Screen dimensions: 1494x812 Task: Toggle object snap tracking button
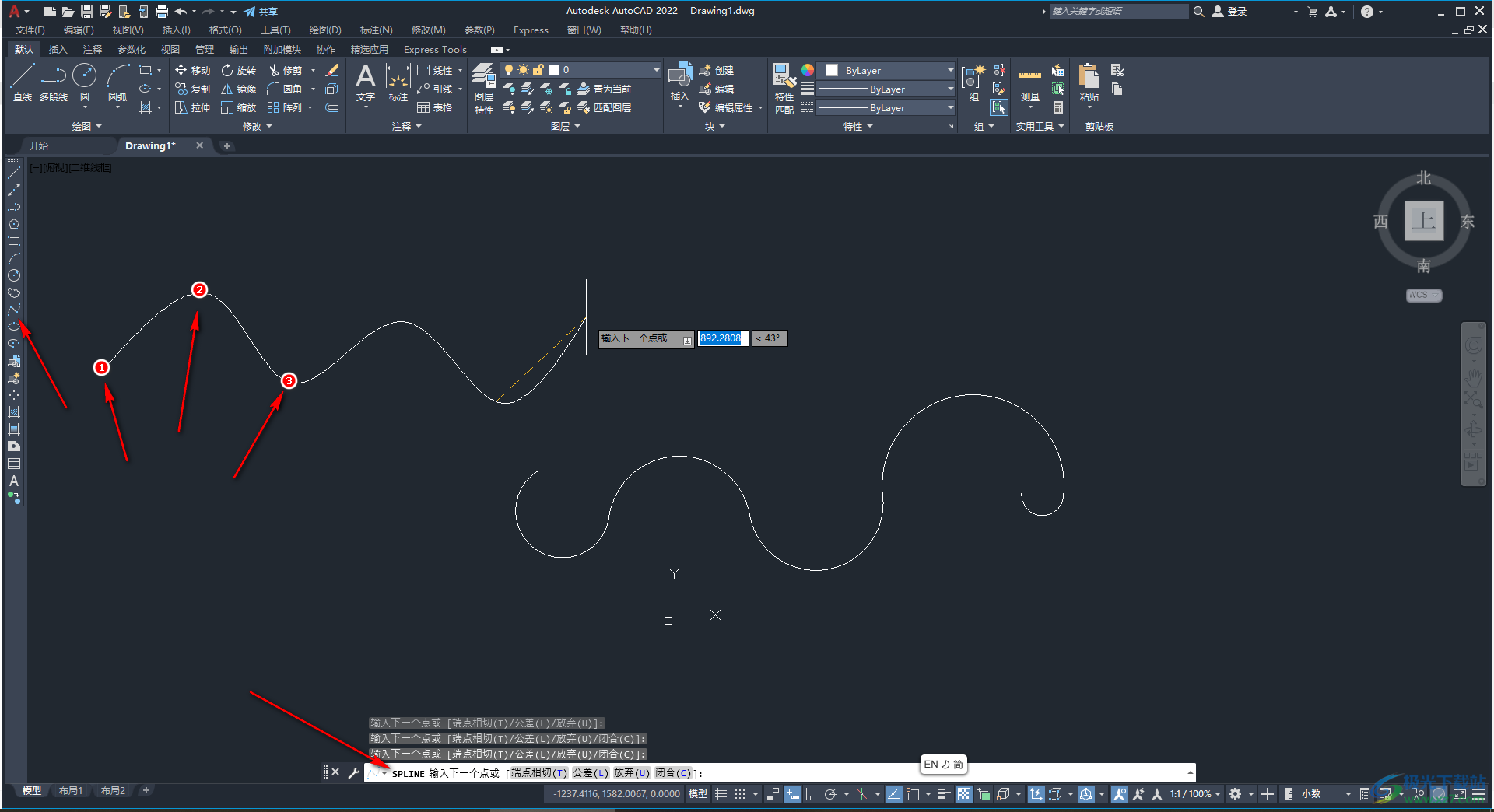(893, 794)
